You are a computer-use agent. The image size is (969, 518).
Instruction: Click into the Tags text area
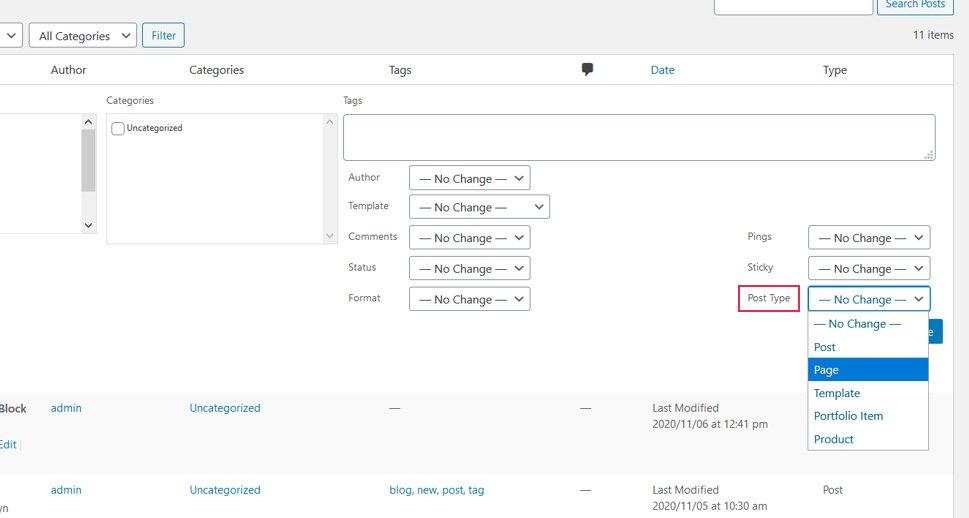[639, 137]
